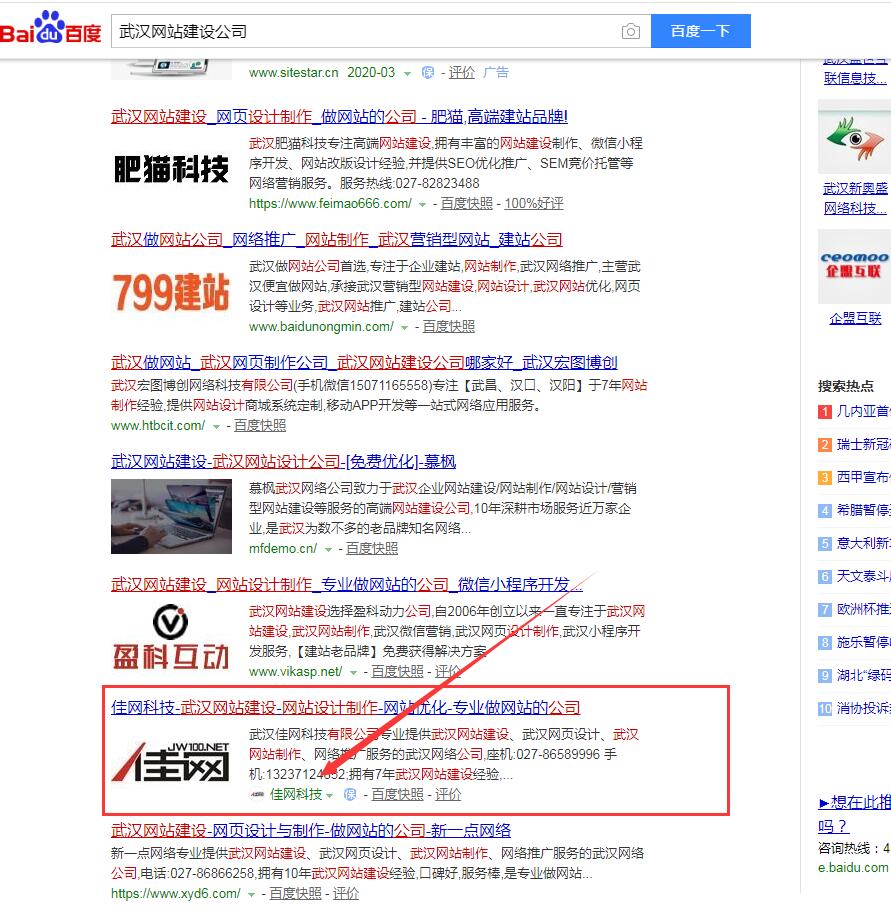Viewport: 891px width, 911px height.
Task: Click the eye-logo thumbnail for 武汉新奥盛
Action: 854,137
